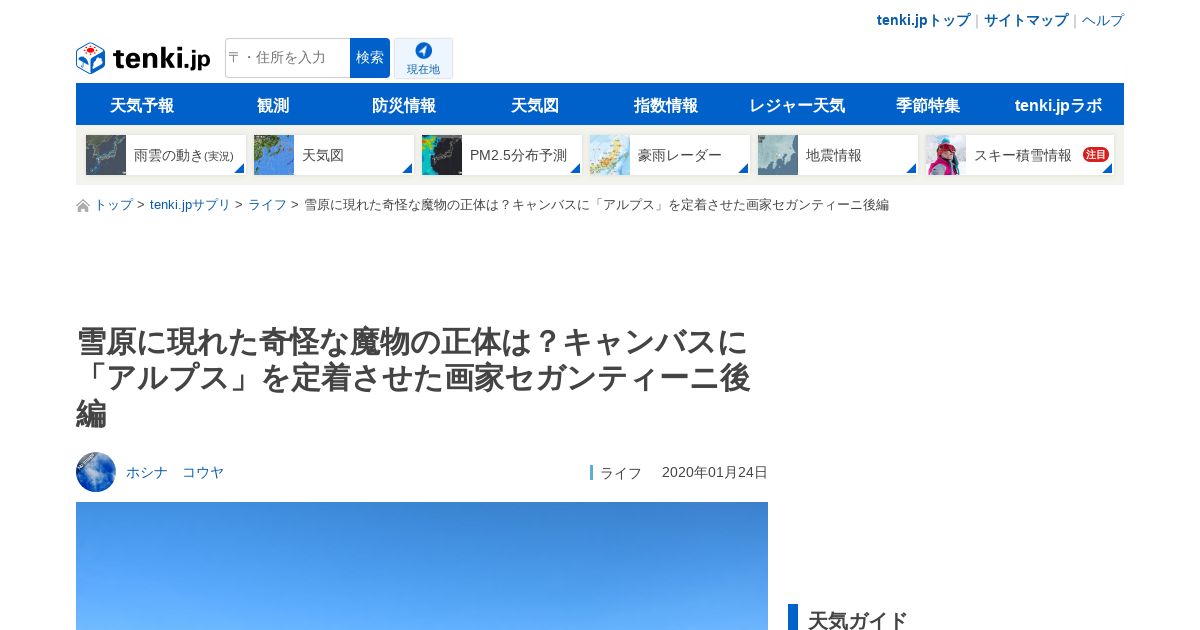The width and height of the screenshot is (1200, 630).
Task: Open 天気予報 navigation menu
Action: click(142, 105)
